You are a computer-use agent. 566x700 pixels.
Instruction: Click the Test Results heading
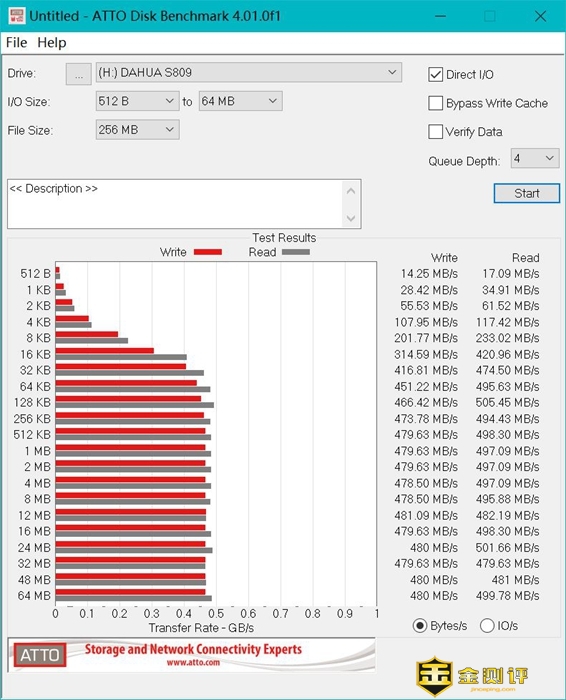(x=284, y=238)
